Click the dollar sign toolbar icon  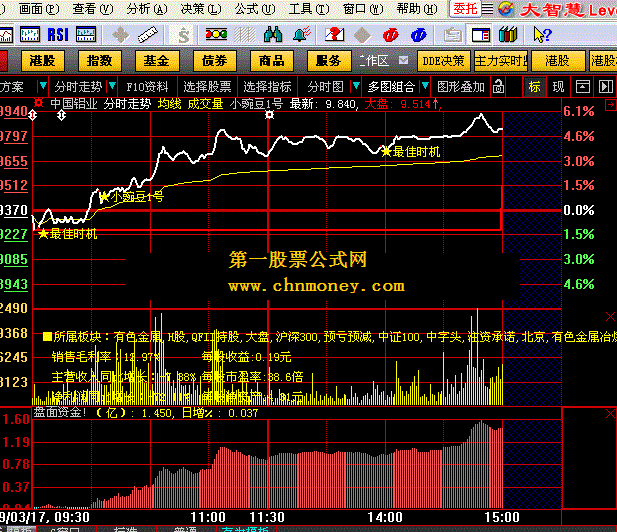pos(183,35)
